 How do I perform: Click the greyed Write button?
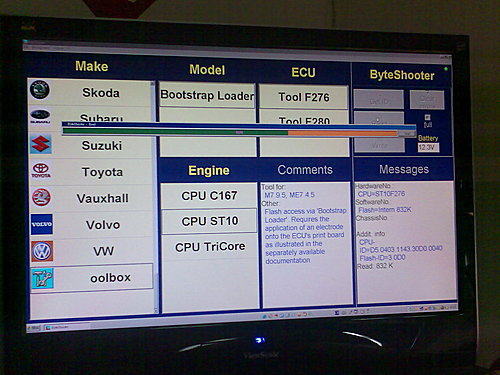pyautogui.click(x=380, y=145)
